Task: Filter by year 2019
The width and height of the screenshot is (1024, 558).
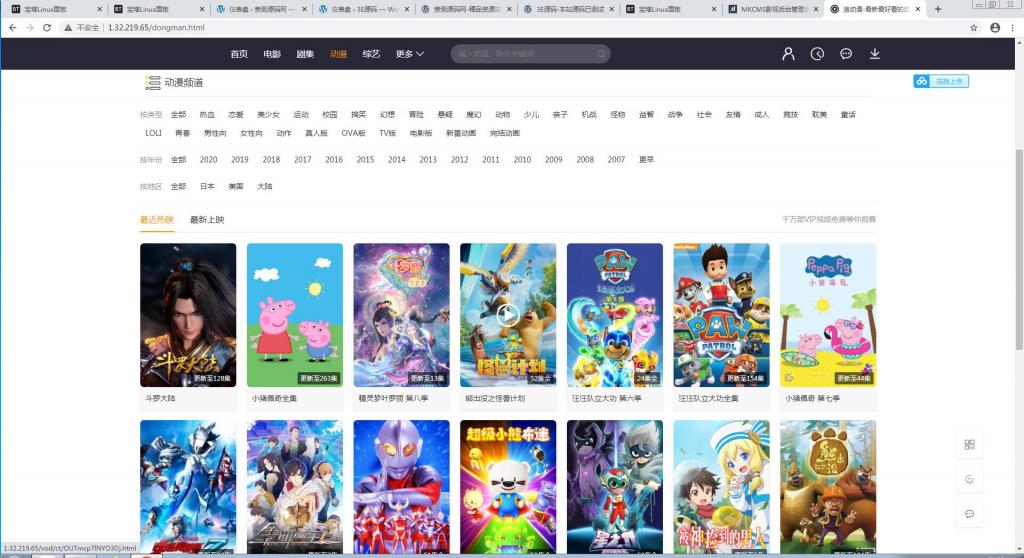Action: (240, 160)
